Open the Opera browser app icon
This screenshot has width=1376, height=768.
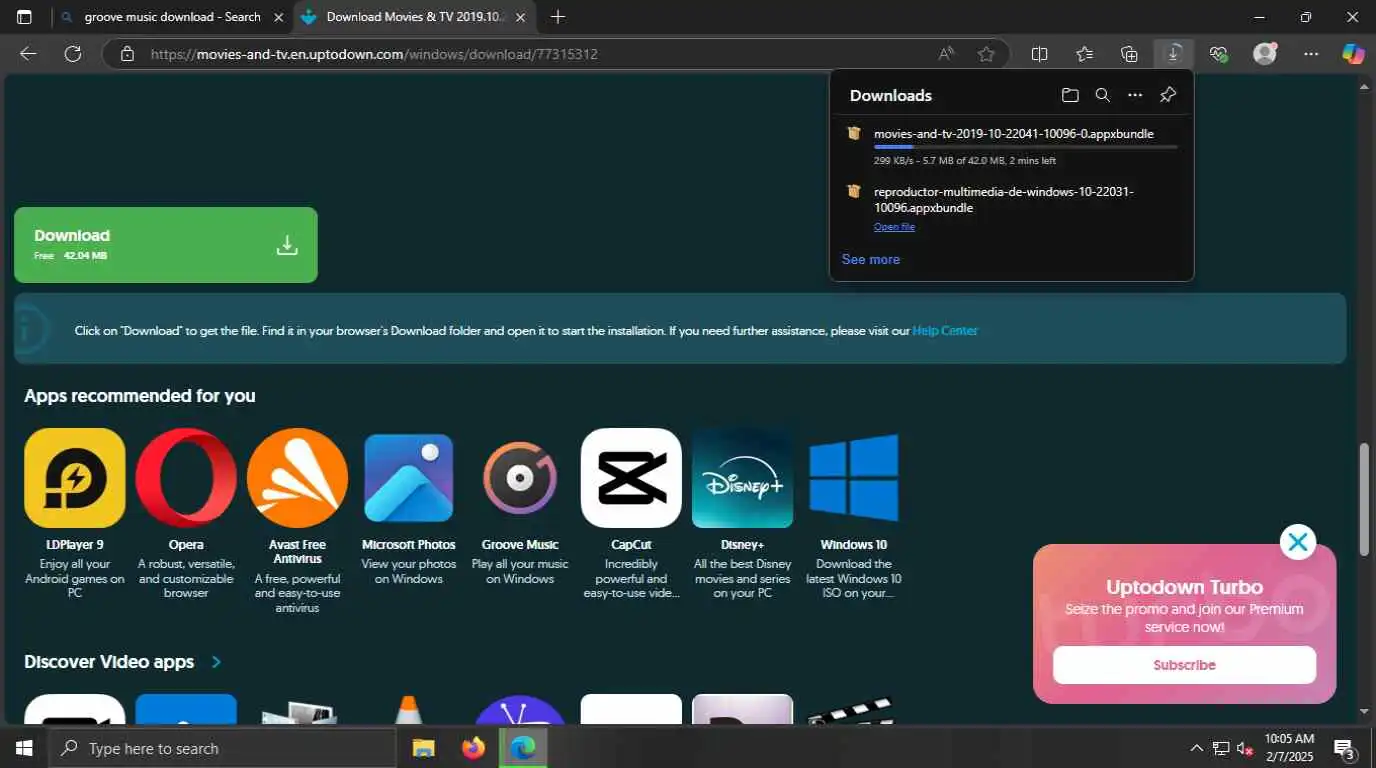coord(186,478)
